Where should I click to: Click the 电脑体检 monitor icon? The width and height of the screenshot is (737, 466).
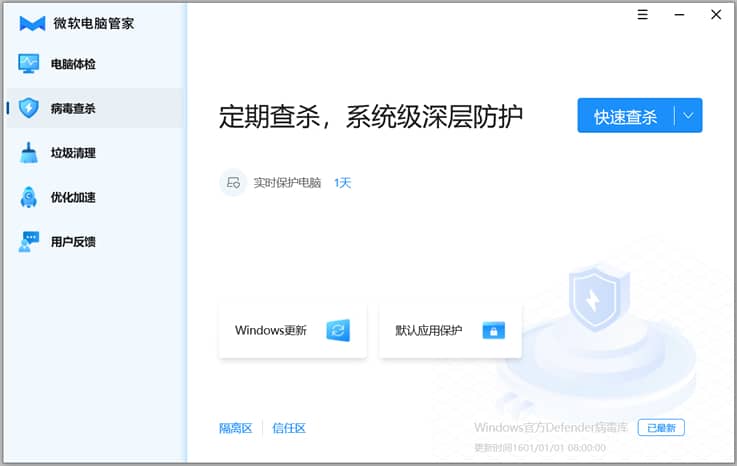tap(29, 64)
